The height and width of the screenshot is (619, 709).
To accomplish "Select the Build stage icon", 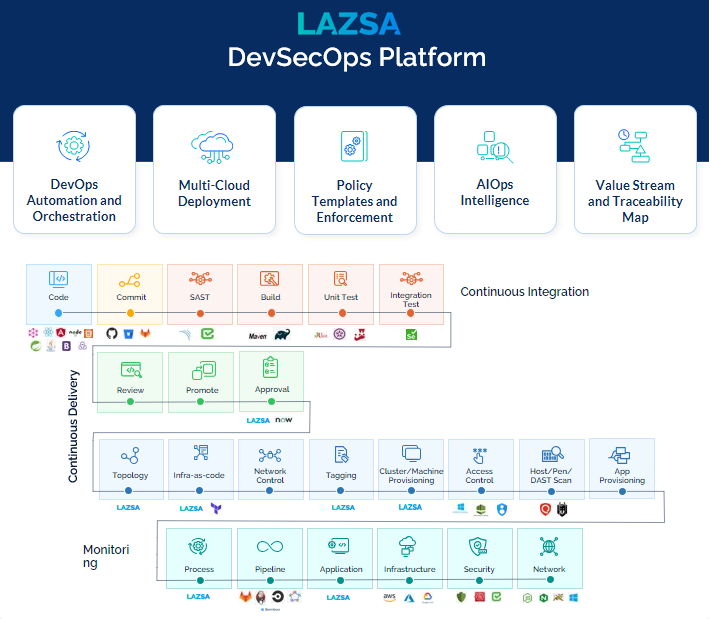I will pos(269,279).
